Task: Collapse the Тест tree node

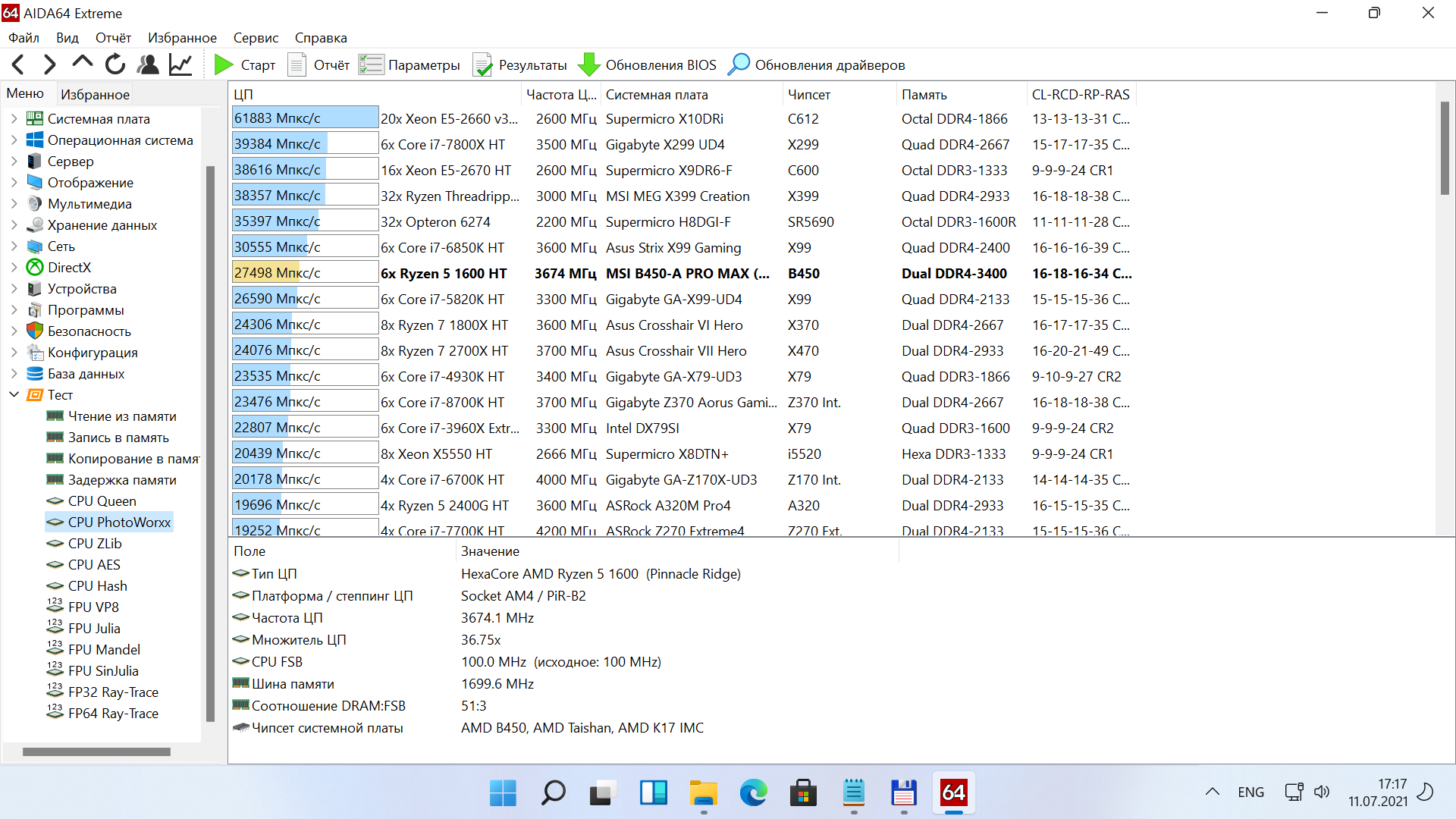Action: point(14,395)
